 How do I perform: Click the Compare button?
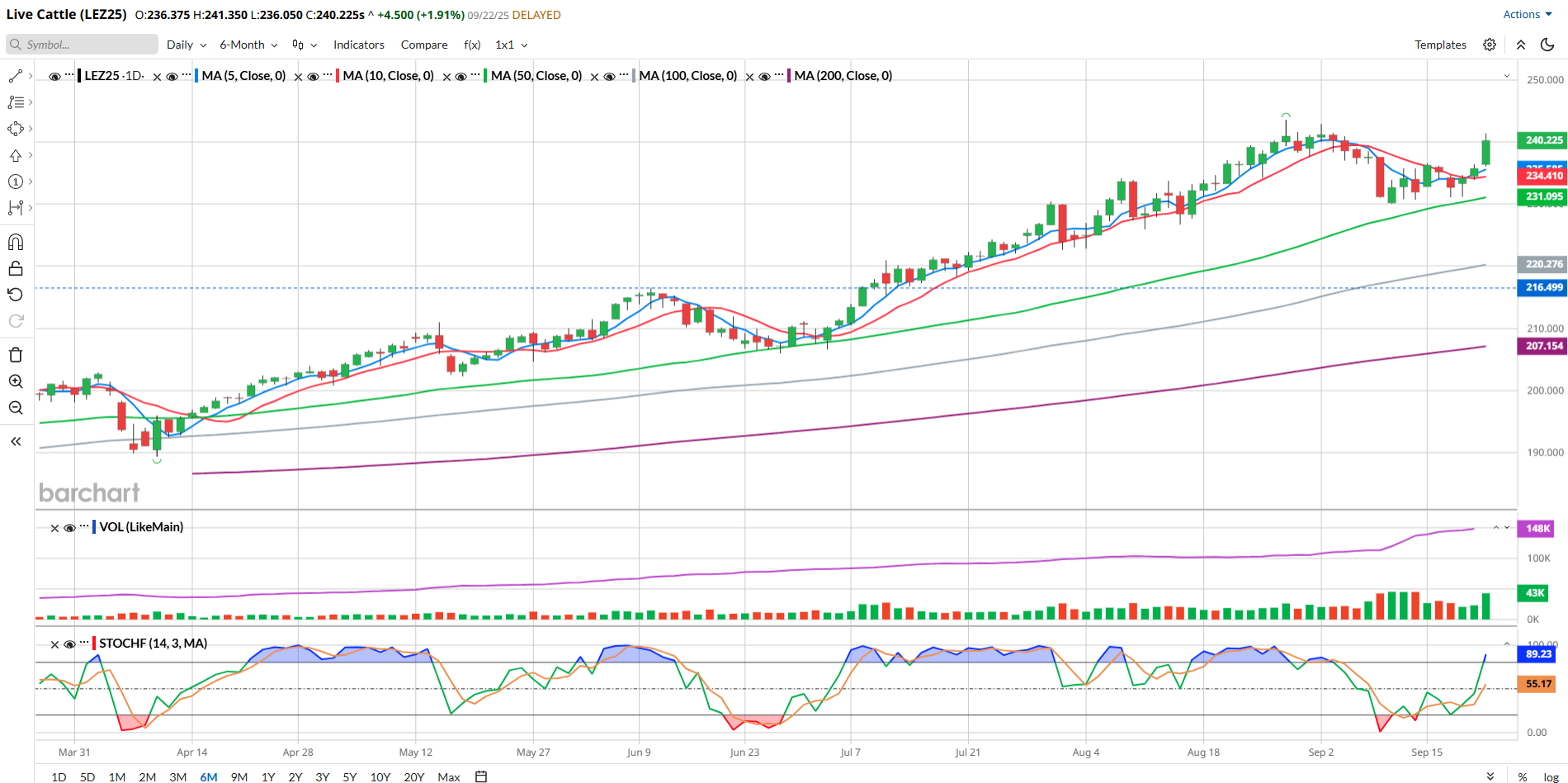(424, 45)
